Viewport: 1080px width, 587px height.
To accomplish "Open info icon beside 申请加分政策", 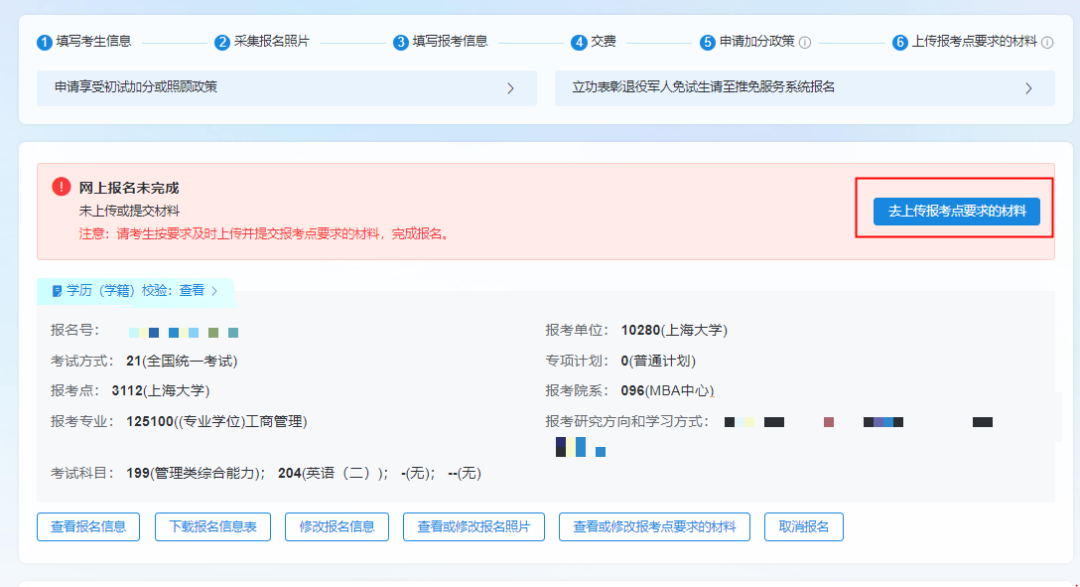I will 804,43.
